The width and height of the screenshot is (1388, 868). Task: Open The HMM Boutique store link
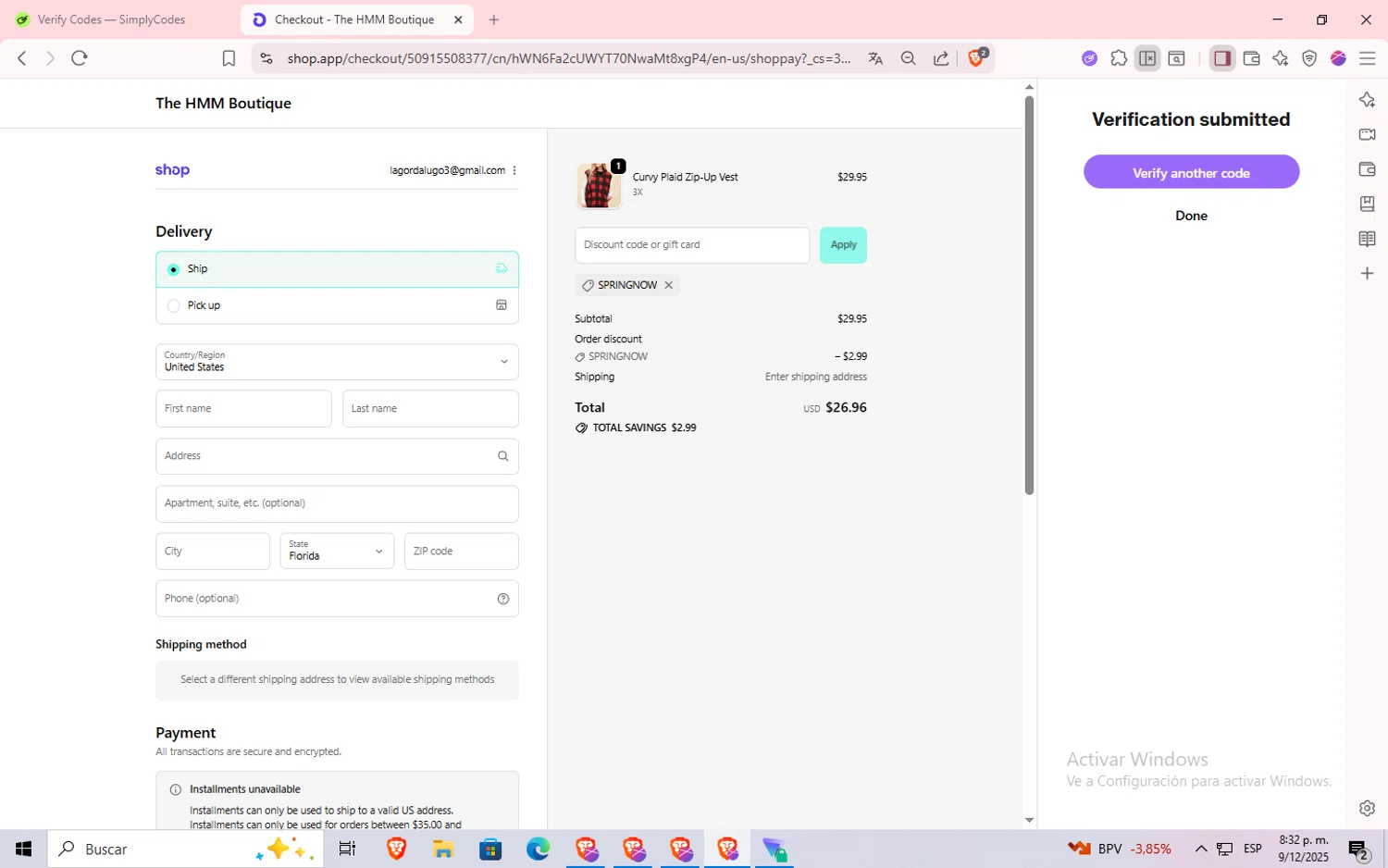(x=223, y=104)
